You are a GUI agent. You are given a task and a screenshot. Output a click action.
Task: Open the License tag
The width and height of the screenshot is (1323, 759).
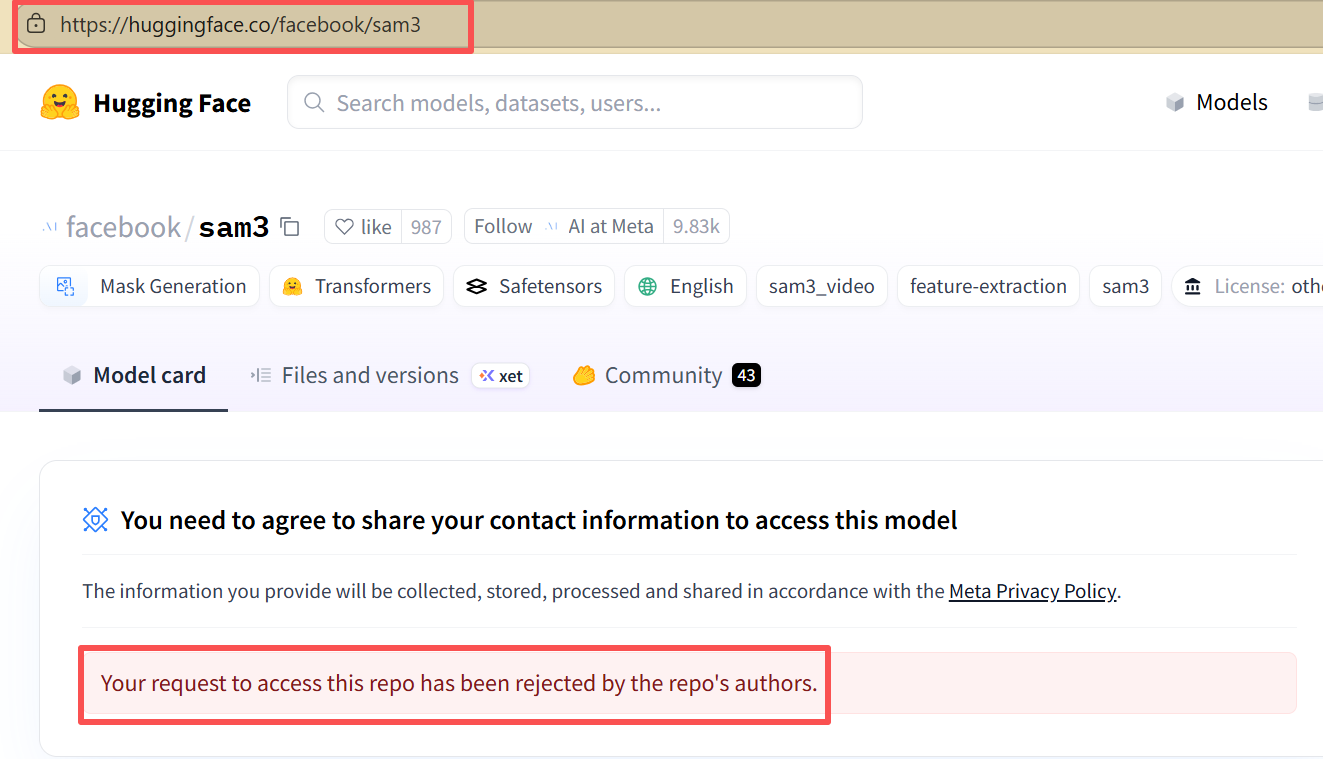click(x=1248, y=287)
